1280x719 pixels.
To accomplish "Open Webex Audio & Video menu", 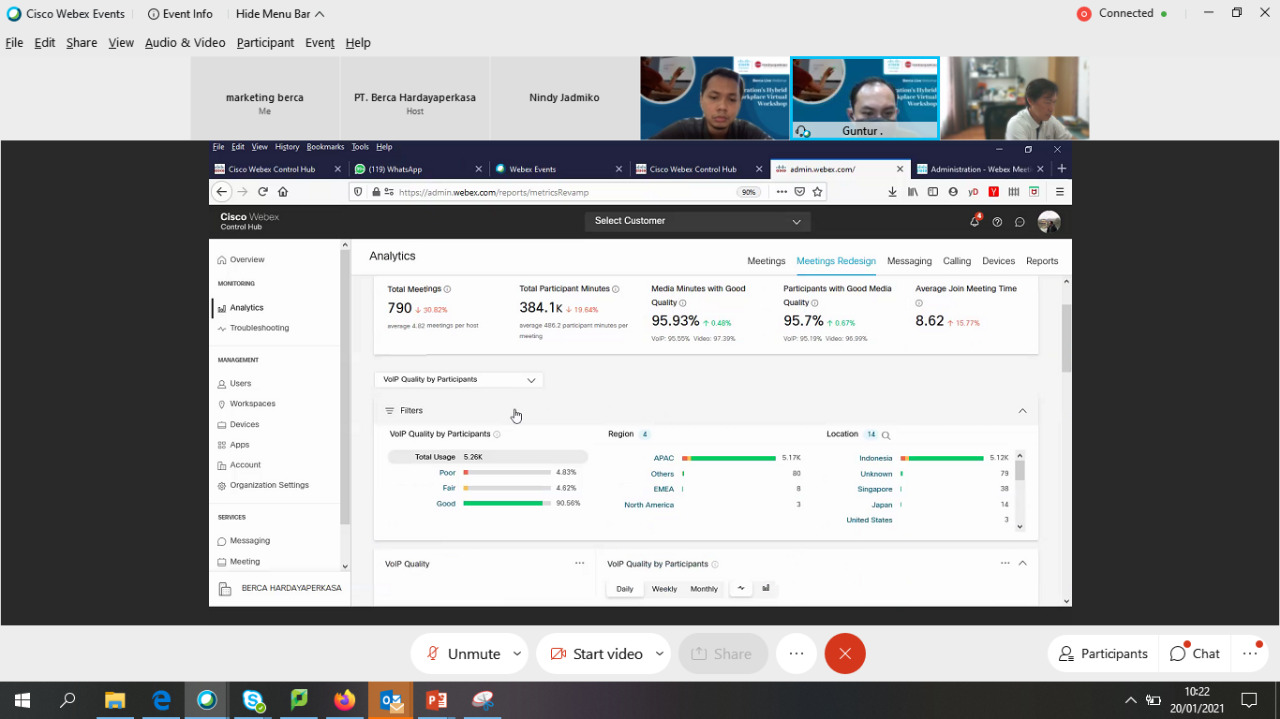I will coord(185,43).
